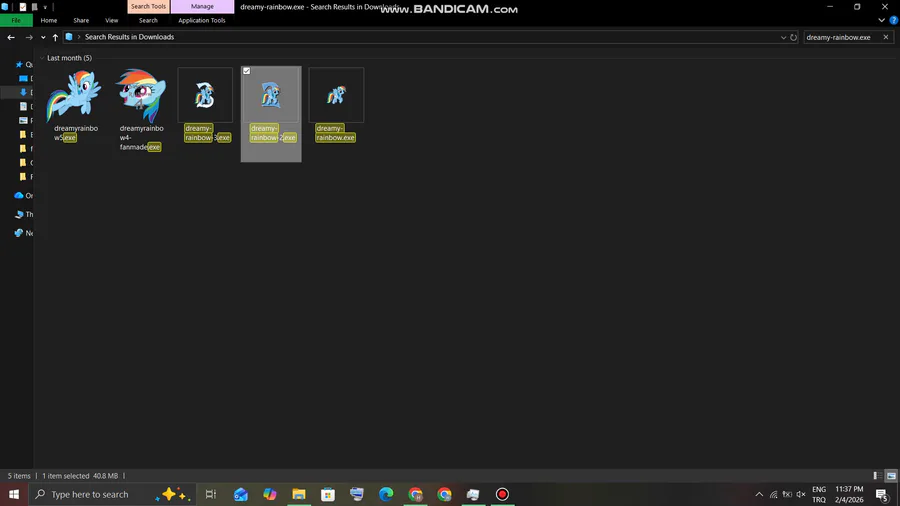Click the taskbar Type here to search box

pyautogui.click(x=112, y=495)
